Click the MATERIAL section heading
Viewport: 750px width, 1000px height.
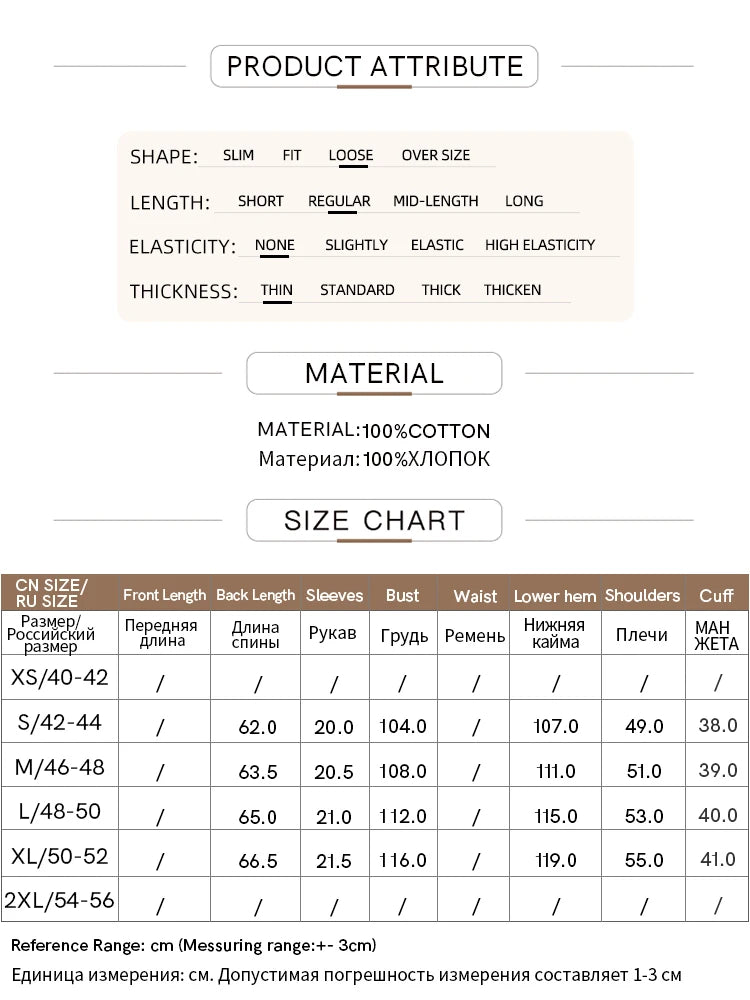(374, 374)
